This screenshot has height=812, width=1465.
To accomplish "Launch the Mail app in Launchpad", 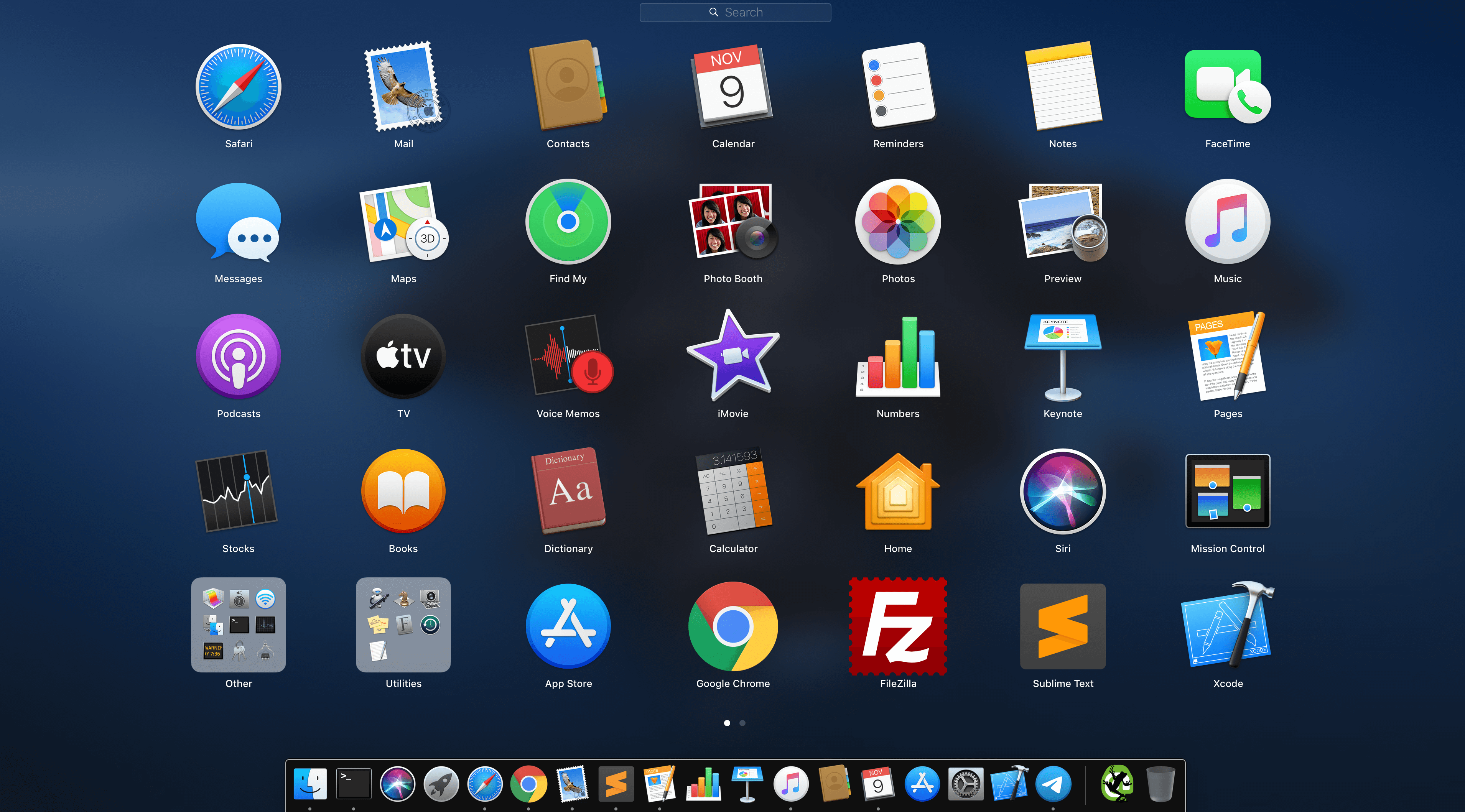I will click(x=404, y=86).
